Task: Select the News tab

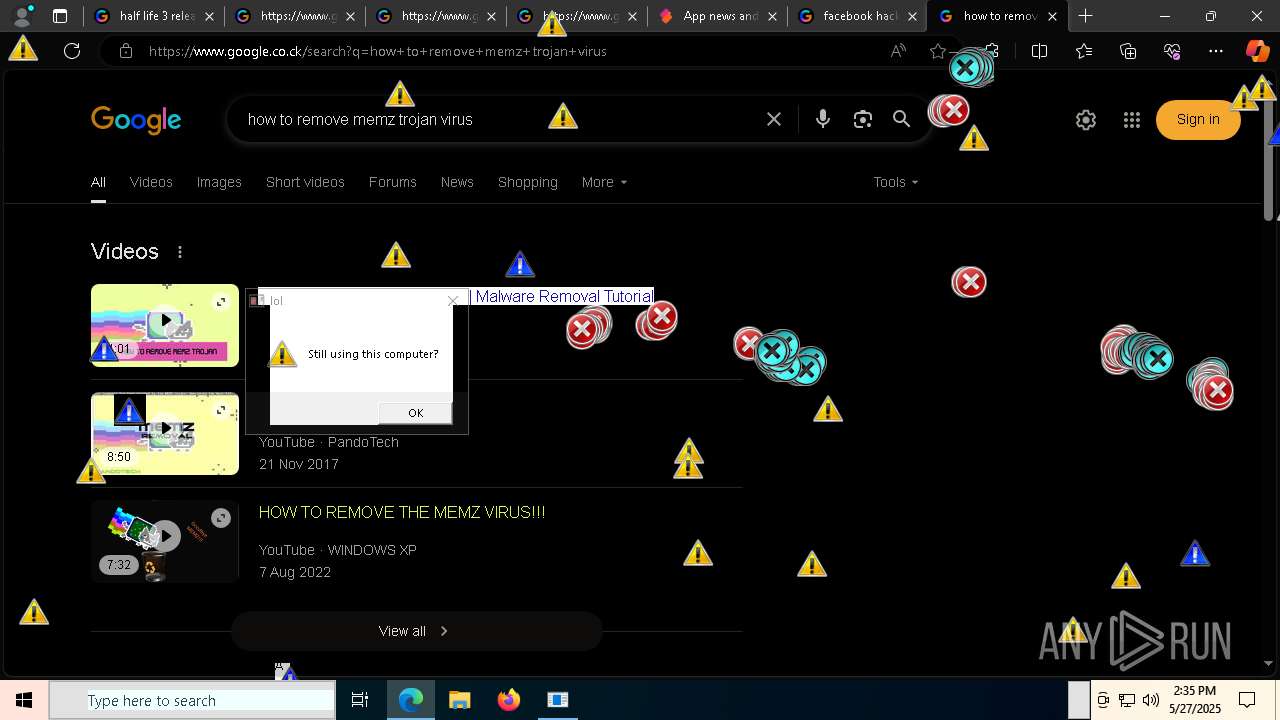Action: [x=457, y=182]
